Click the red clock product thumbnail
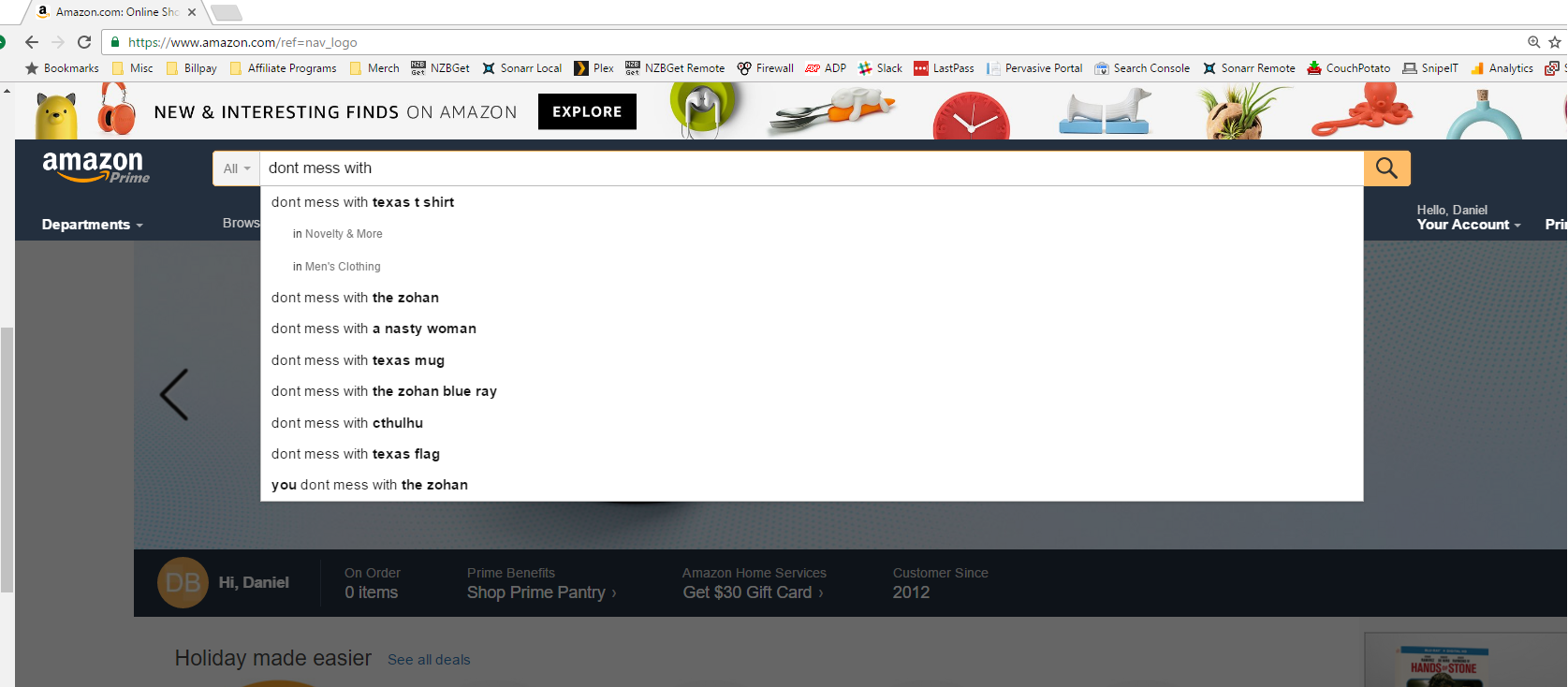1568x687 pixels. coord(972,115)
